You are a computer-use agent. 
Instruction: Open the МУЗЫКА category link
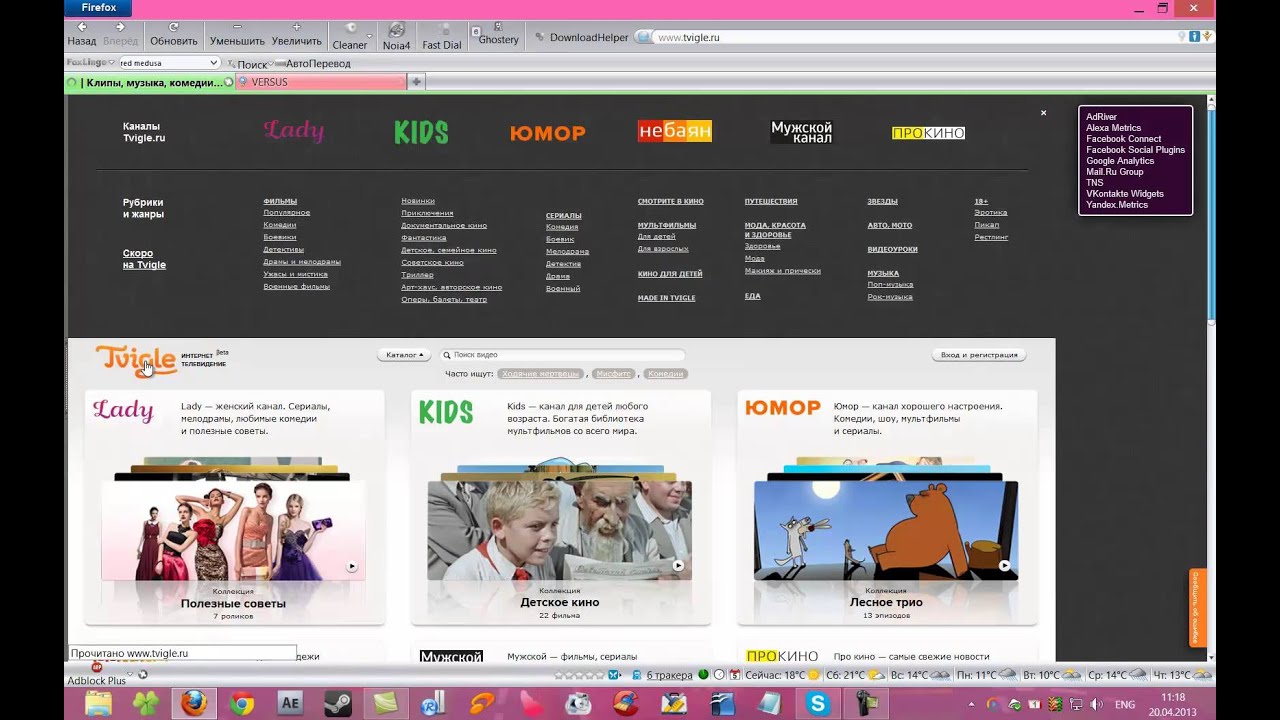click(x=883, y=273)
